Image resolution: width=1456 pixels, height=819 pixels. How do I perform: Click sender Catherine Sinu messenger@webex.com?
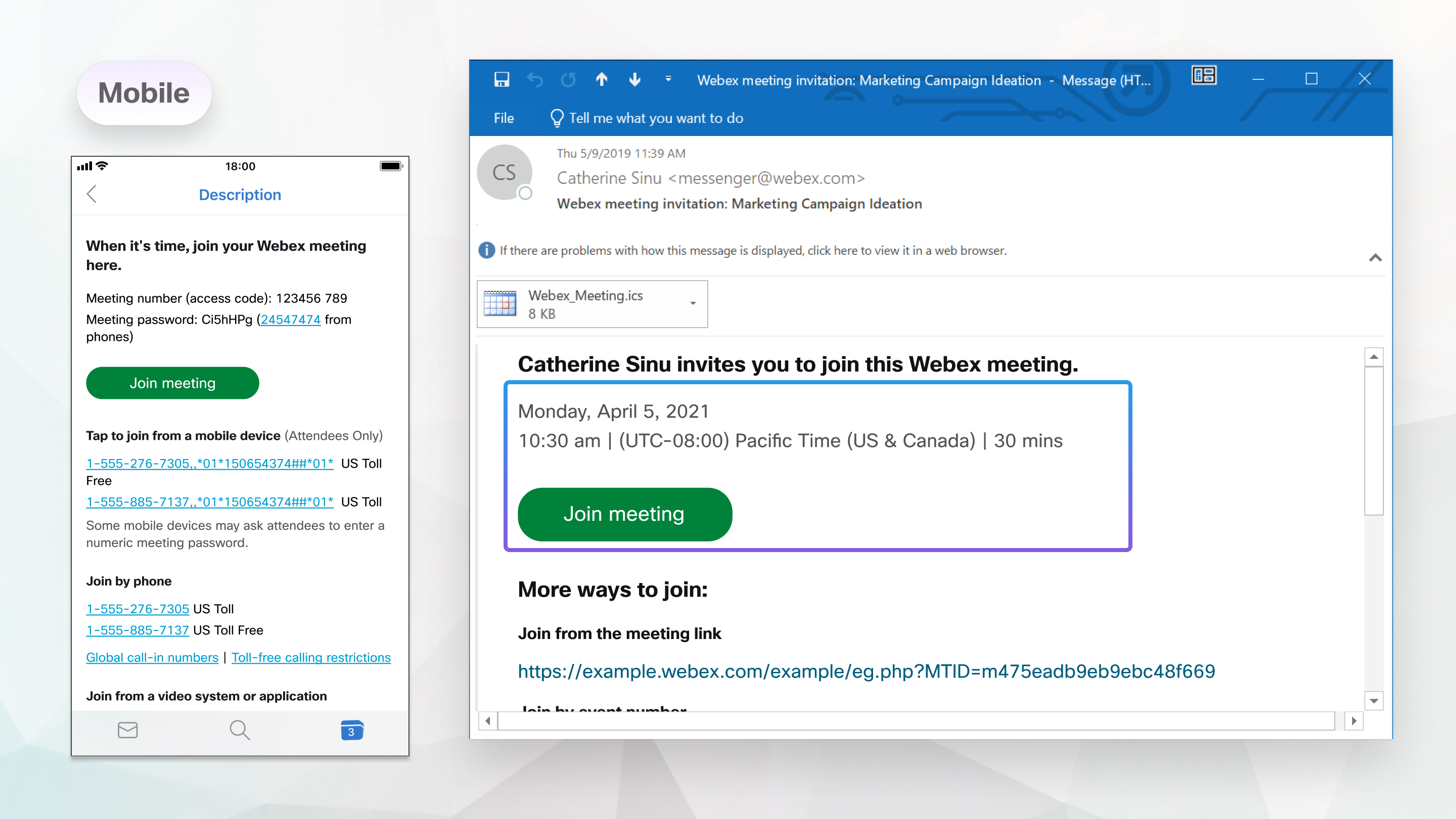tap(710, 178)
